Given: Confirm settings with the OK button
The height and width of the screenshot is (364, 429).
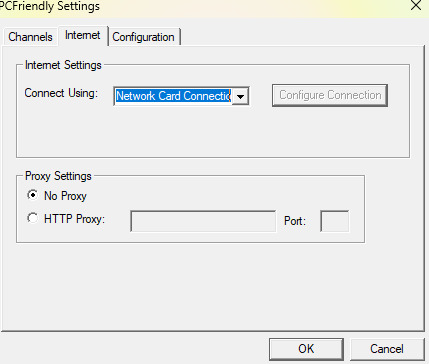Looking at the screenshot, I should (306, 349).
